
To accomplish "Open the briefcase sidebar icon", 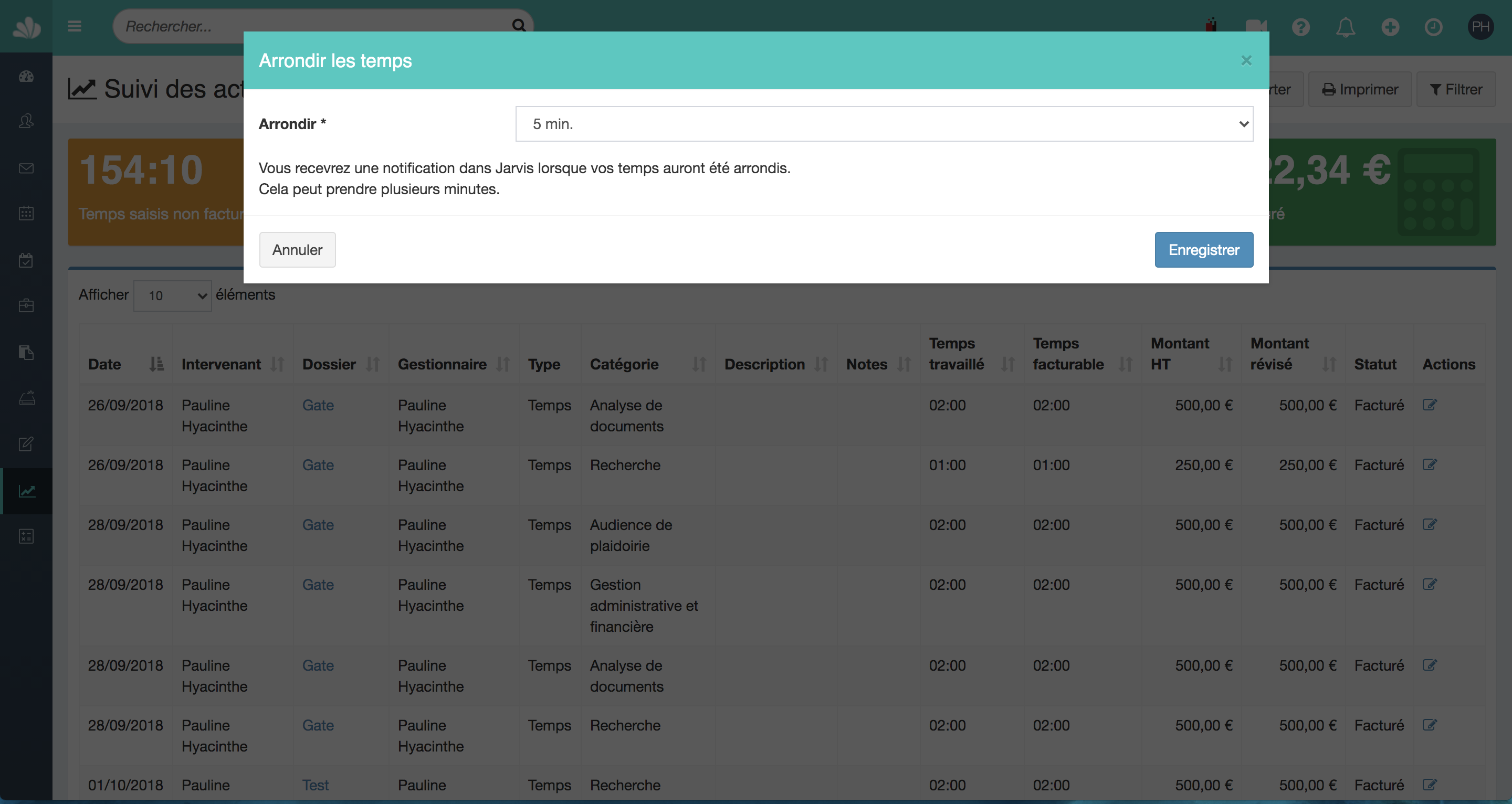I will click(x=26, y=305).
